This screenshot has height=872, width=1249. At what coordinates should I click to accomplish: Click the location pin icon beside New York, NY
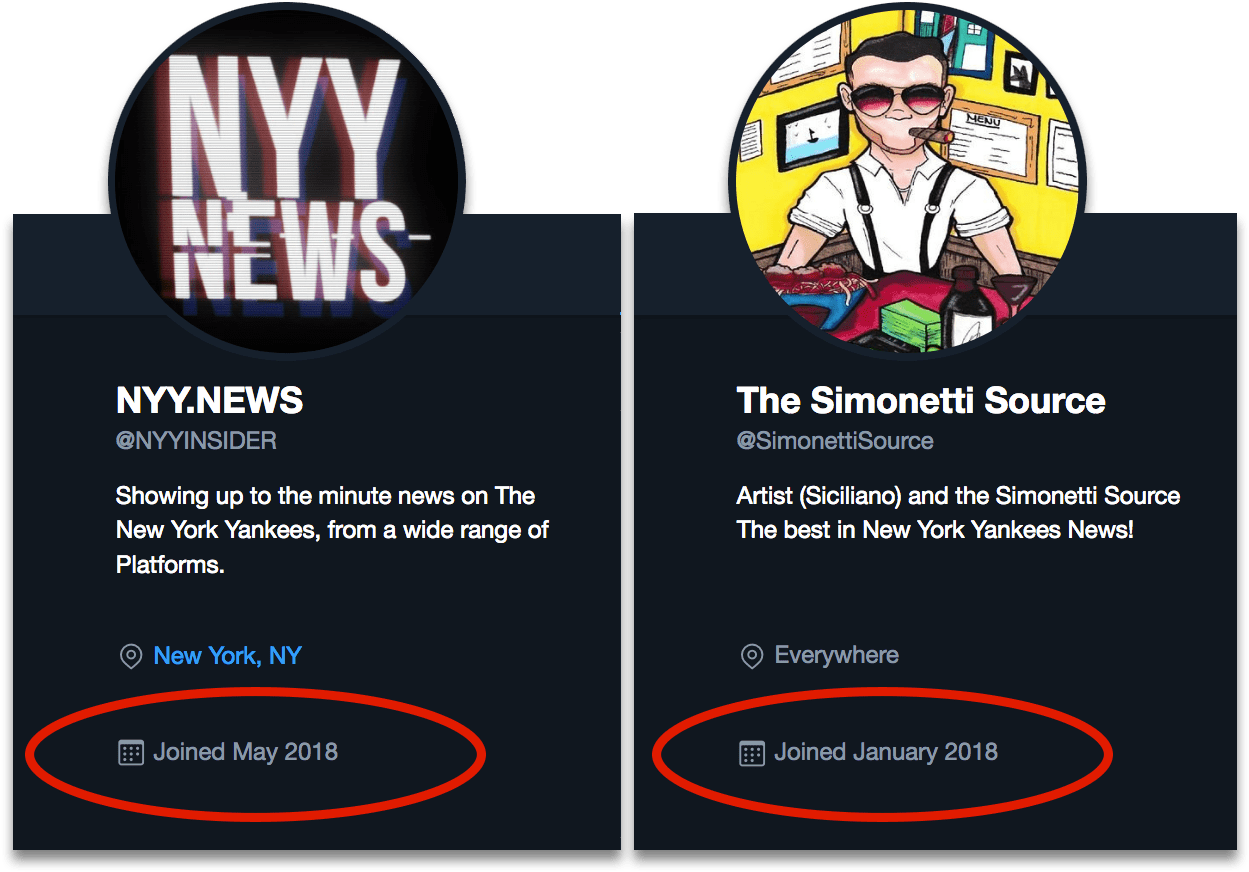click(130, 657)
